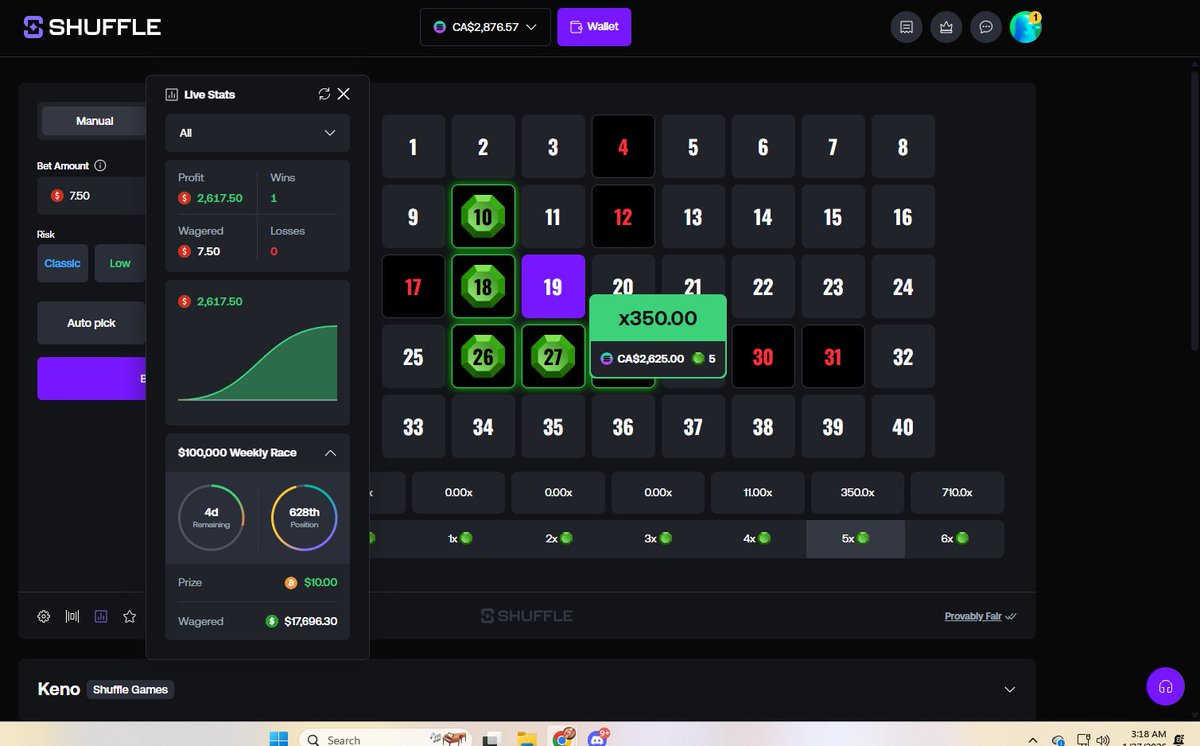Image resolution: width=1200 pixels, height=746 pixels.
Task: Open the bet slip receipt icon
Action: (906, 27)
